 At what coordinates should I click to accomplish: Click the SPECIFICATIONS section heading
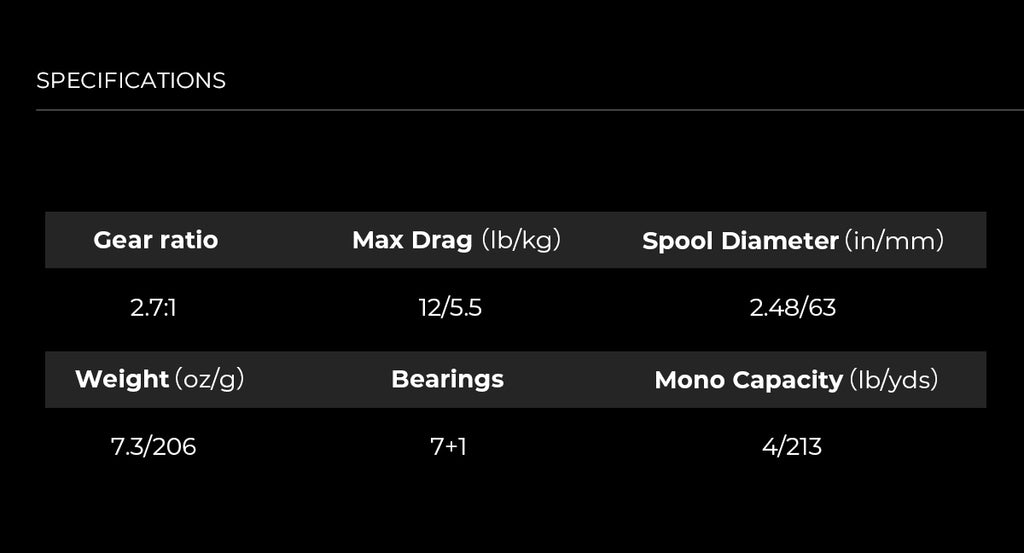(x=131, y=81)
